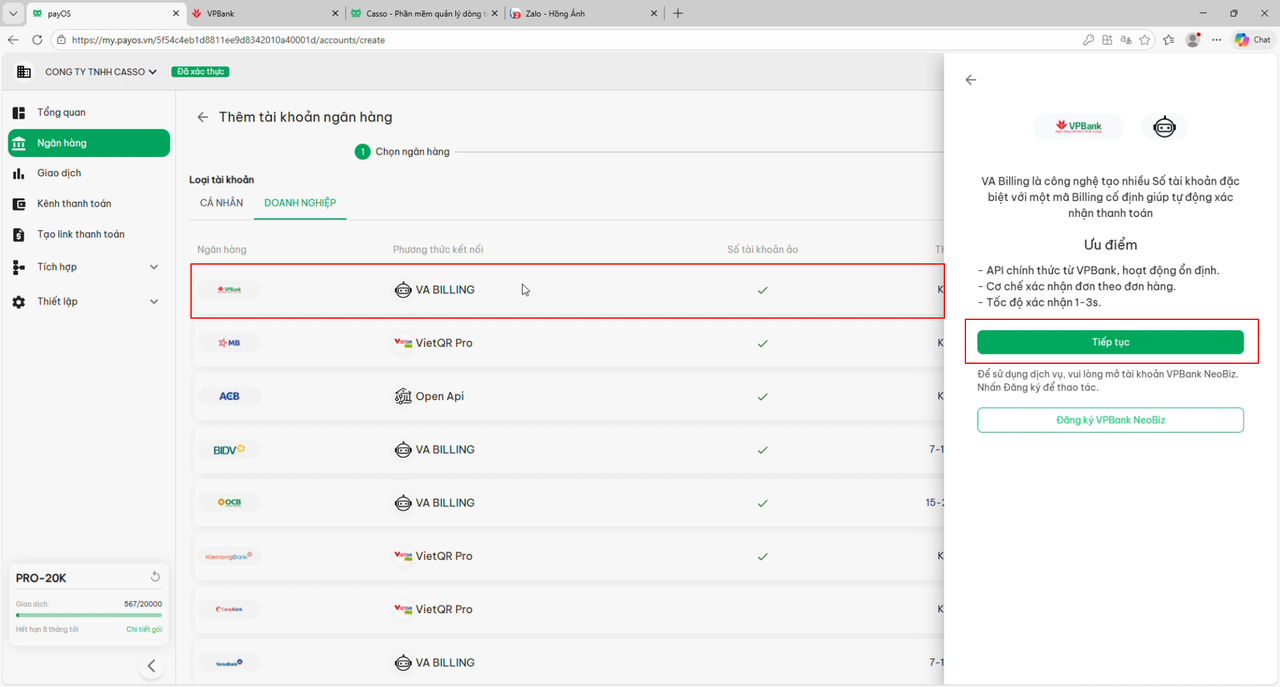Open CÔNG TY TNHH CASSO company dropdown
This screenshot has width=1280, height=687.
pos(100,72)
